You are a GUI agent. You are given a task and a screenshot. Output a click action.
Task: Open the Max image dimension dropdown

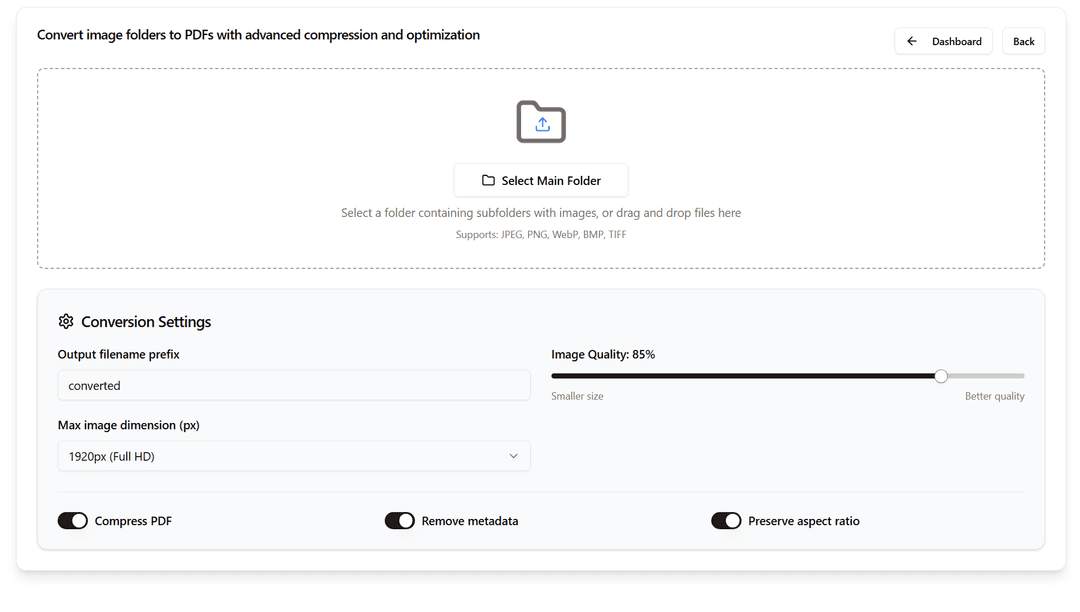click(294, 456)
